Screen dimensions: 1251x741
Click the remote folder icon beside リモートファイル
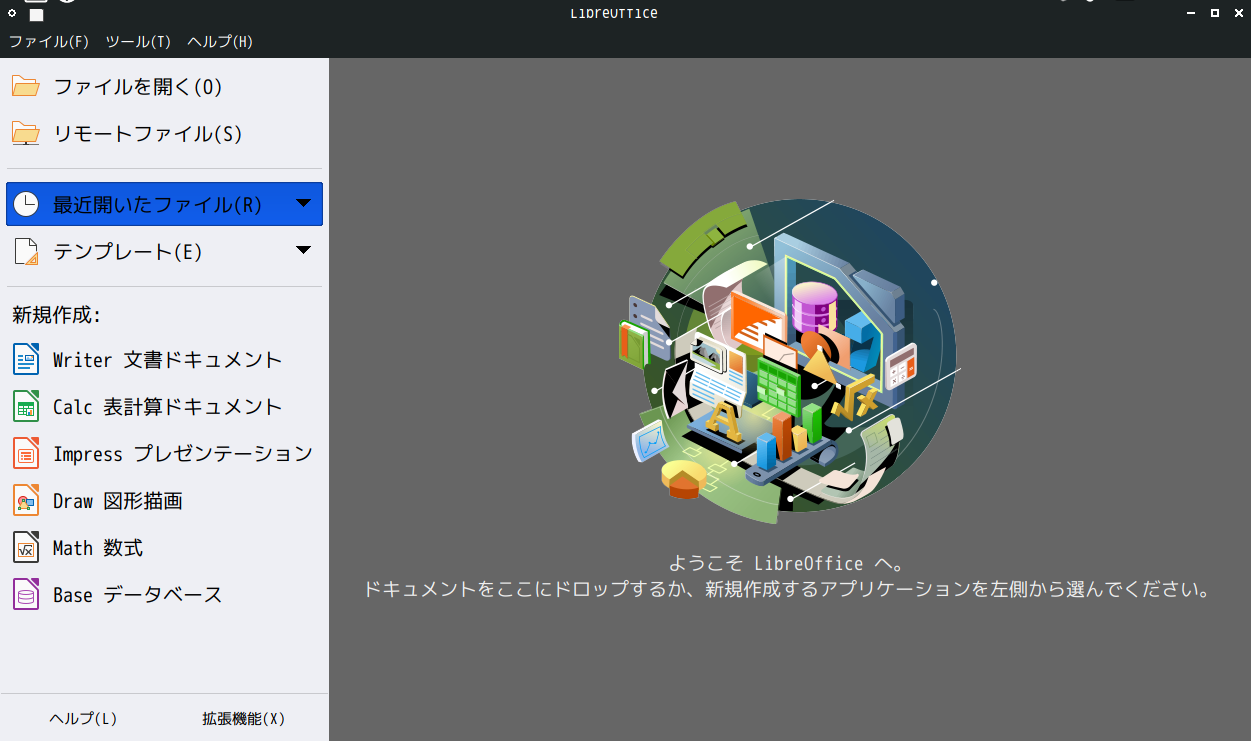26,134
